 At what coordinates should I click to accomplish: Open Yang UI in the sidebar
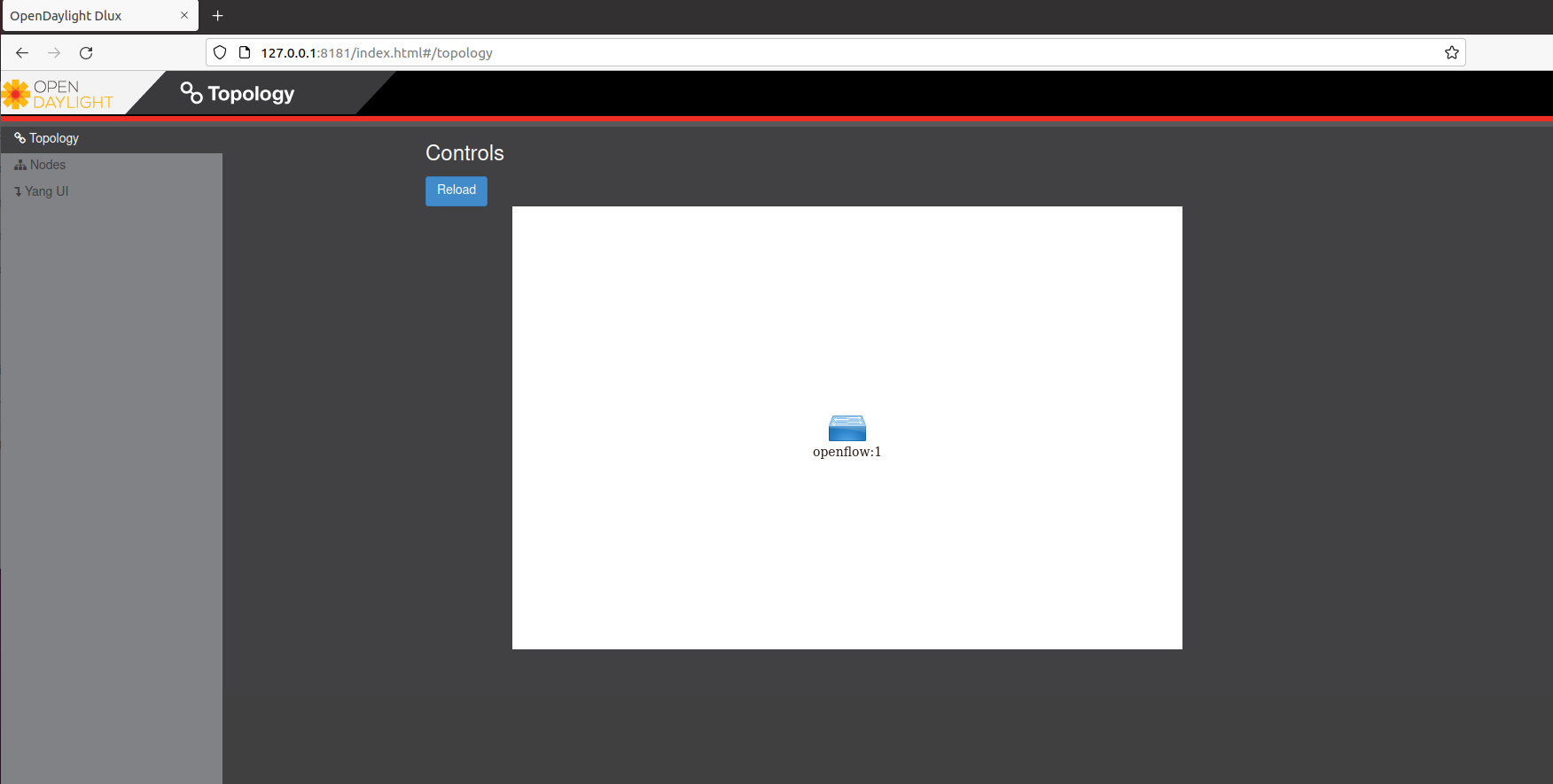tap(112, 191)
